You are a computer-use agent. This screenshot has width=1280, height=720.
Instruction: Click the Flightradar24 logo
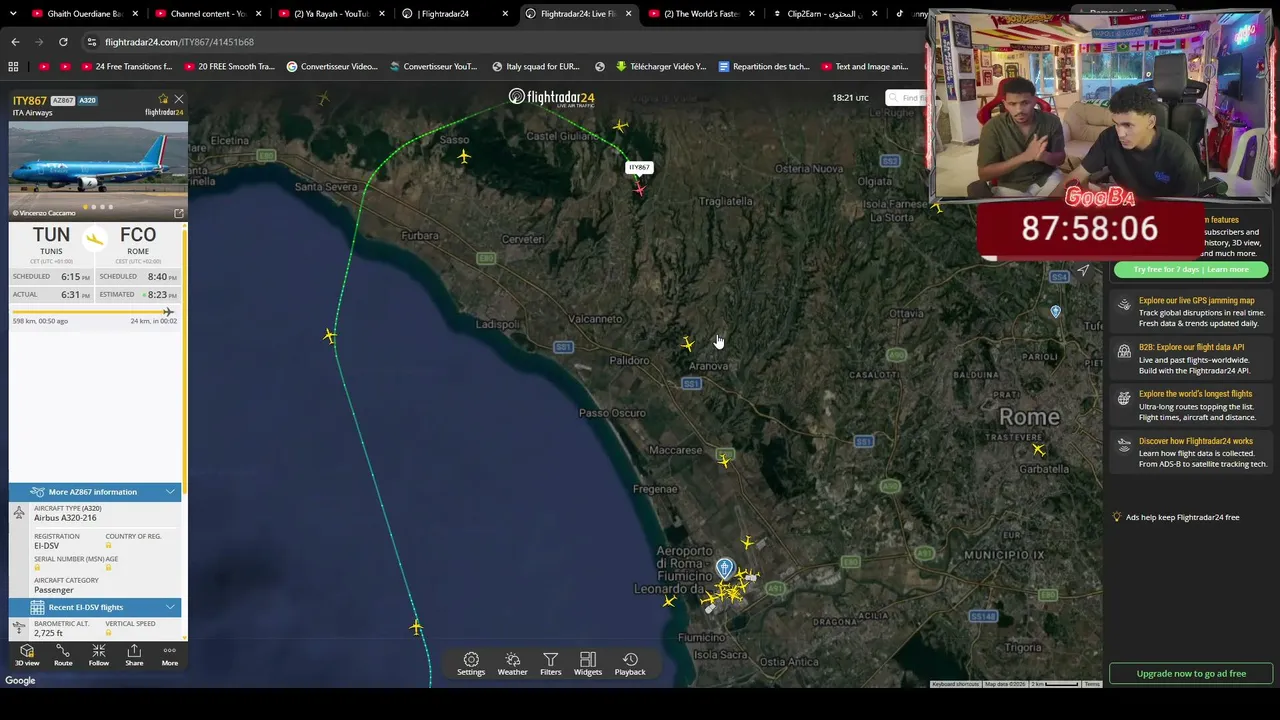click(x=551, y=97)
